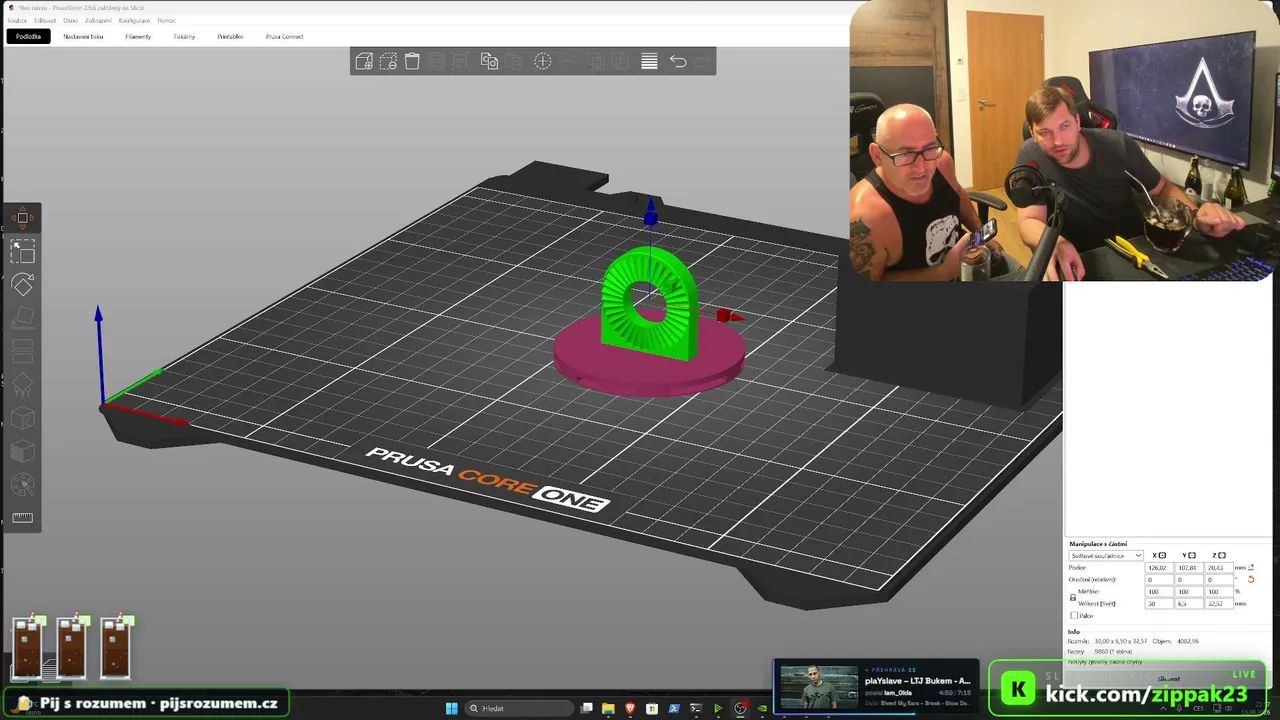Open the Zobrazení menu
The width and height of the screenshot is (1280, 720).
click(x=98, y=20)
